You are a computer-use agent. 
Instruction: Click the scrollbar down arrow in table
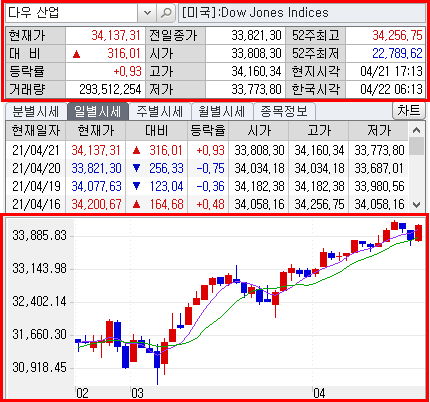(416, 204)
